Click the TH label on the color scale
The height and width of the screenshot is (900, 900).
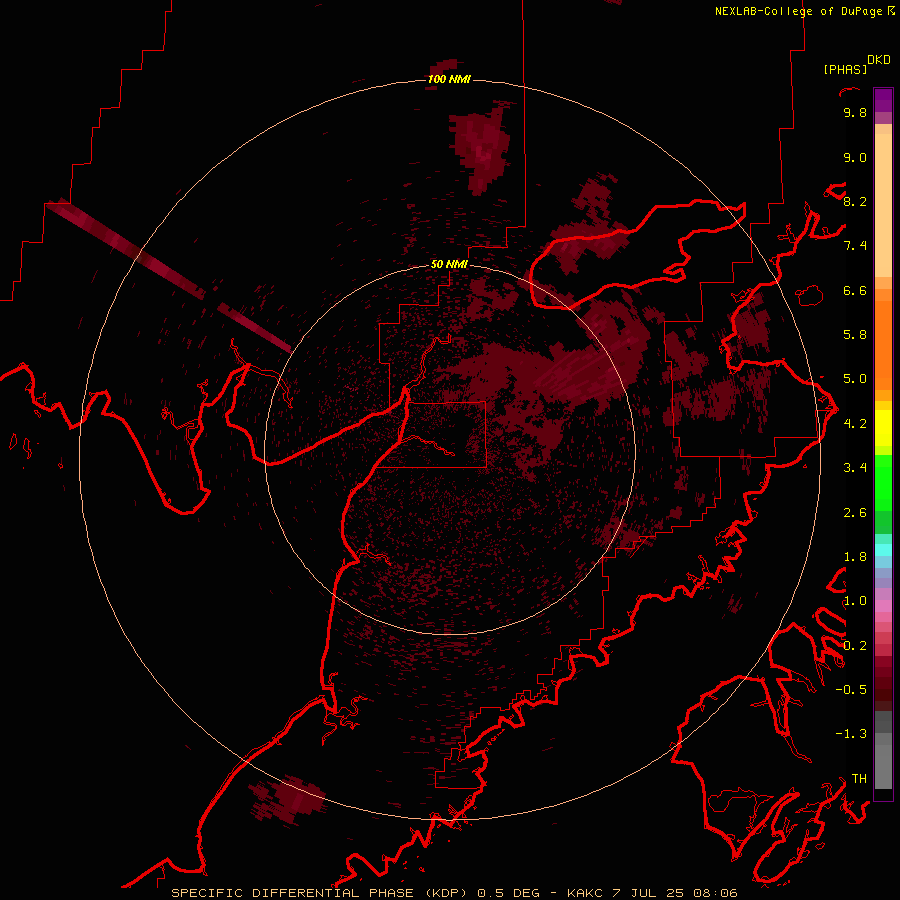(x=859, y=778)
